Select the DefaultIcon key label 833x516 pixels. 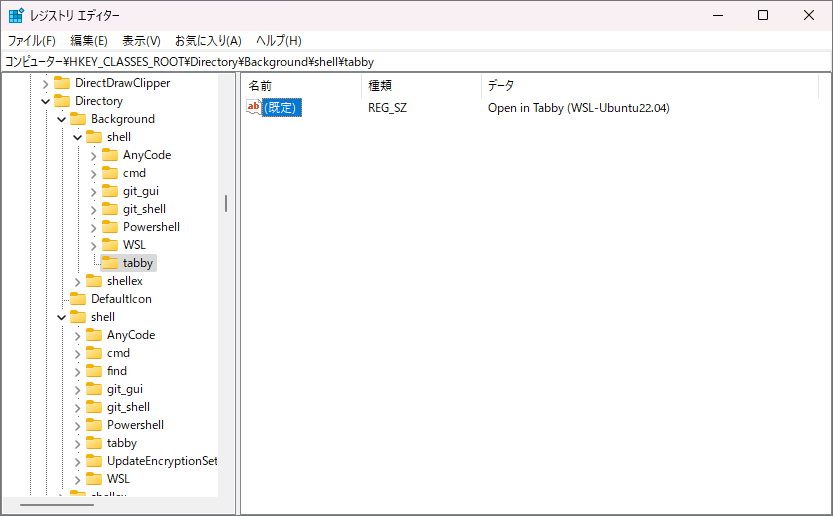pyautogui.click(x=121, y=299)
